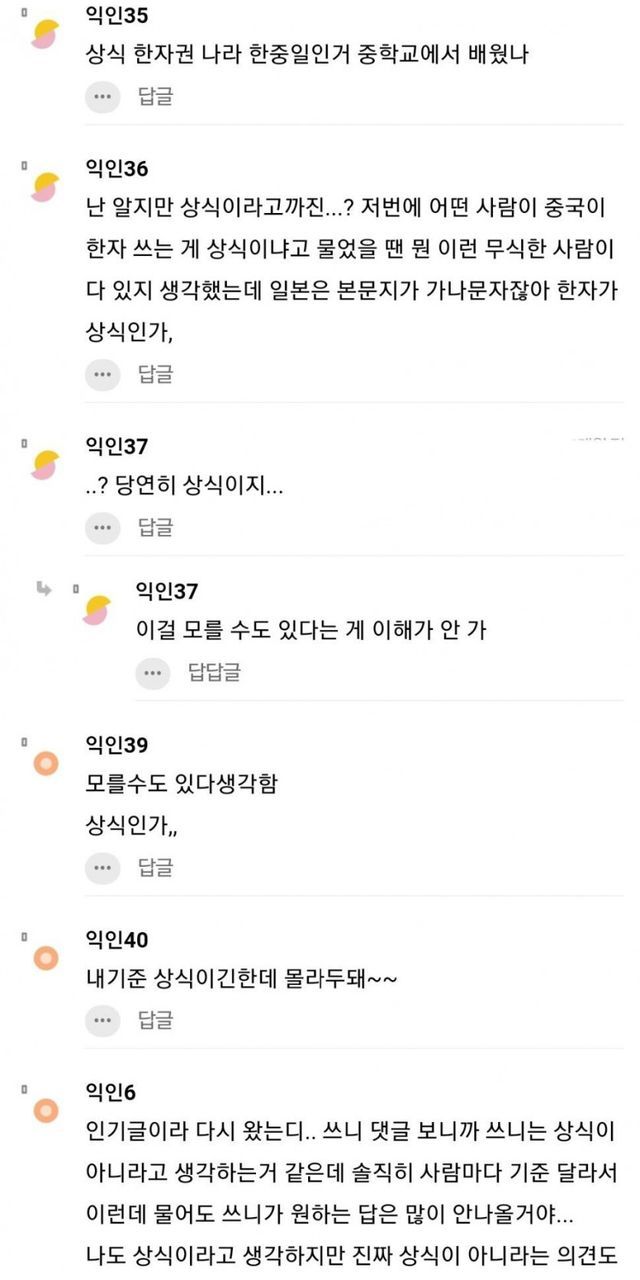
Task: Open the ellipsis menu under 익인36's comment
Action: (x=102, y=375)
